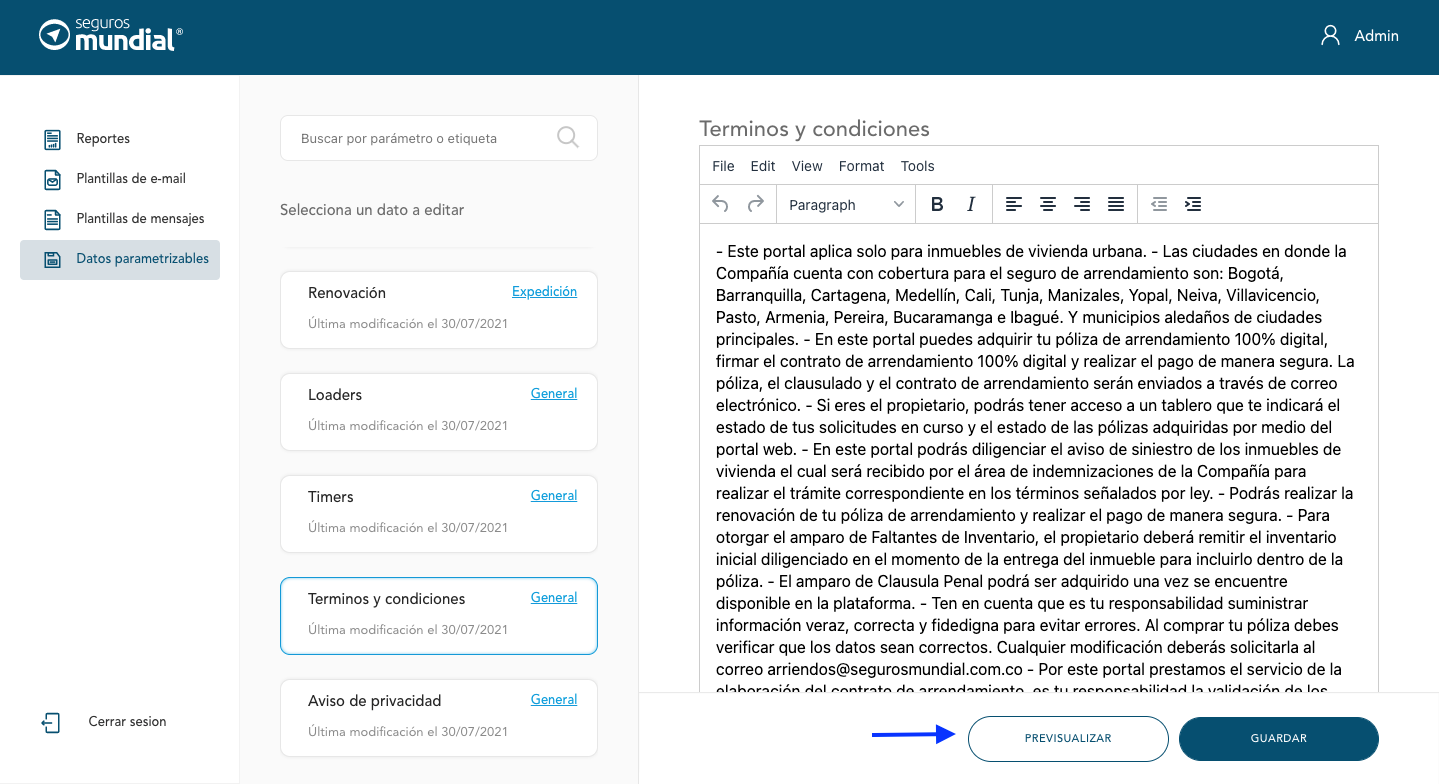Screen dimensions: 1439x784
Task: Select the Terminos y condiciones card
Action: pyautogui.click(x=439, y=616)
